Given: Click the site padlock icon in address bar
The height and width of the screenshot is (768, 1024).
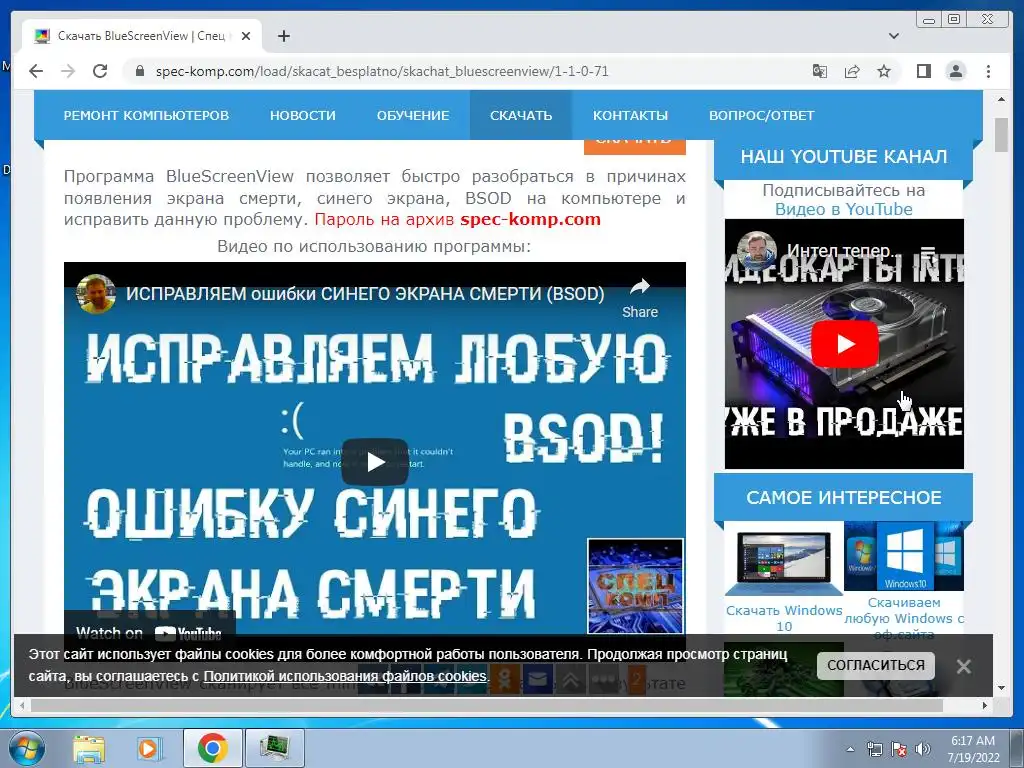Looking at the screenshot, I should tap(139, 71).
